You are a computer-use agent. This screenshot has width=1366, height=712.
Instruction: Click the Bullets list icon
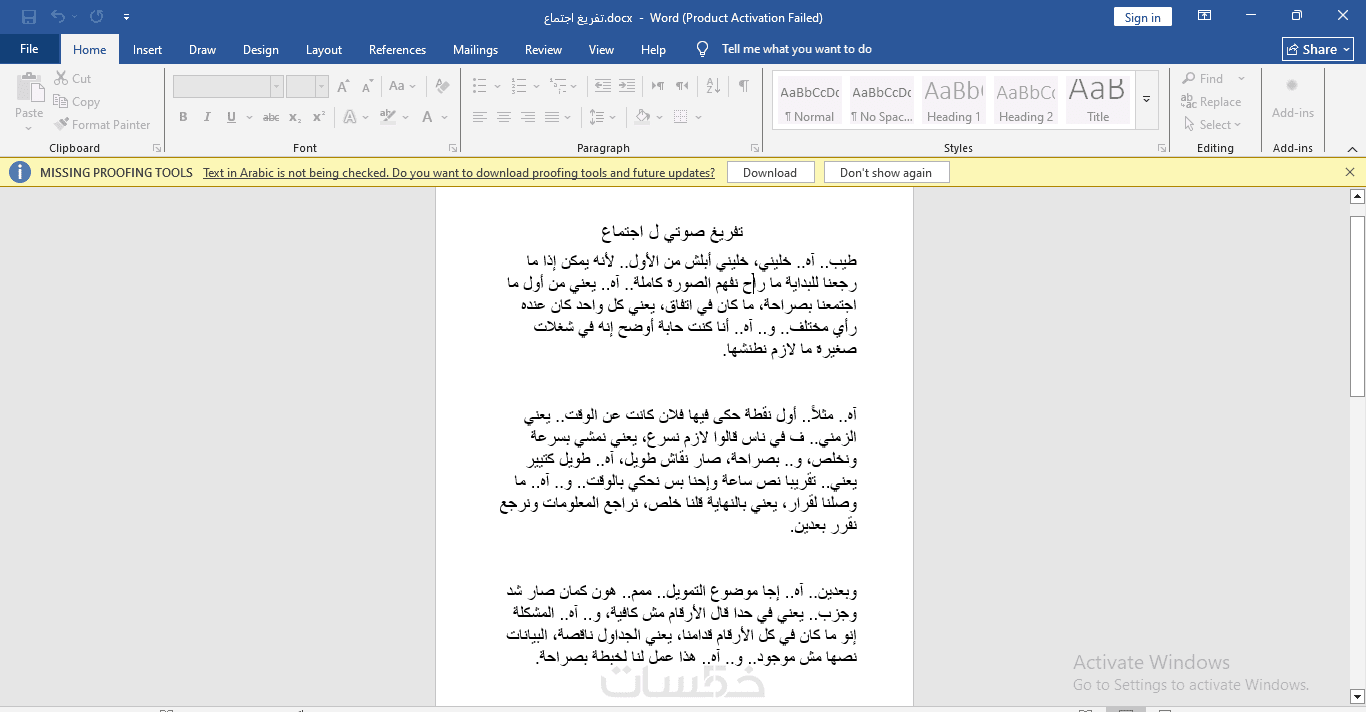point(480,86)
